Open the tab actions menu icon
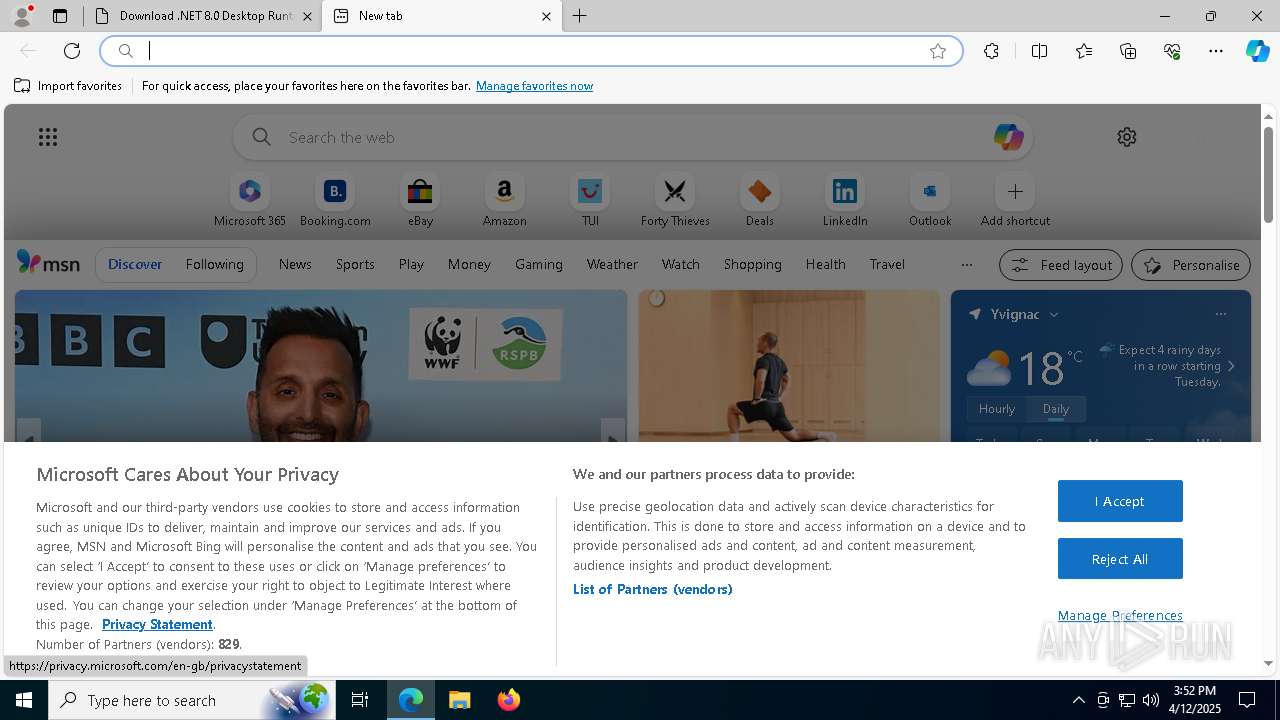Image resolution: width=1280 pixels, height=720 pixels. 60,16
